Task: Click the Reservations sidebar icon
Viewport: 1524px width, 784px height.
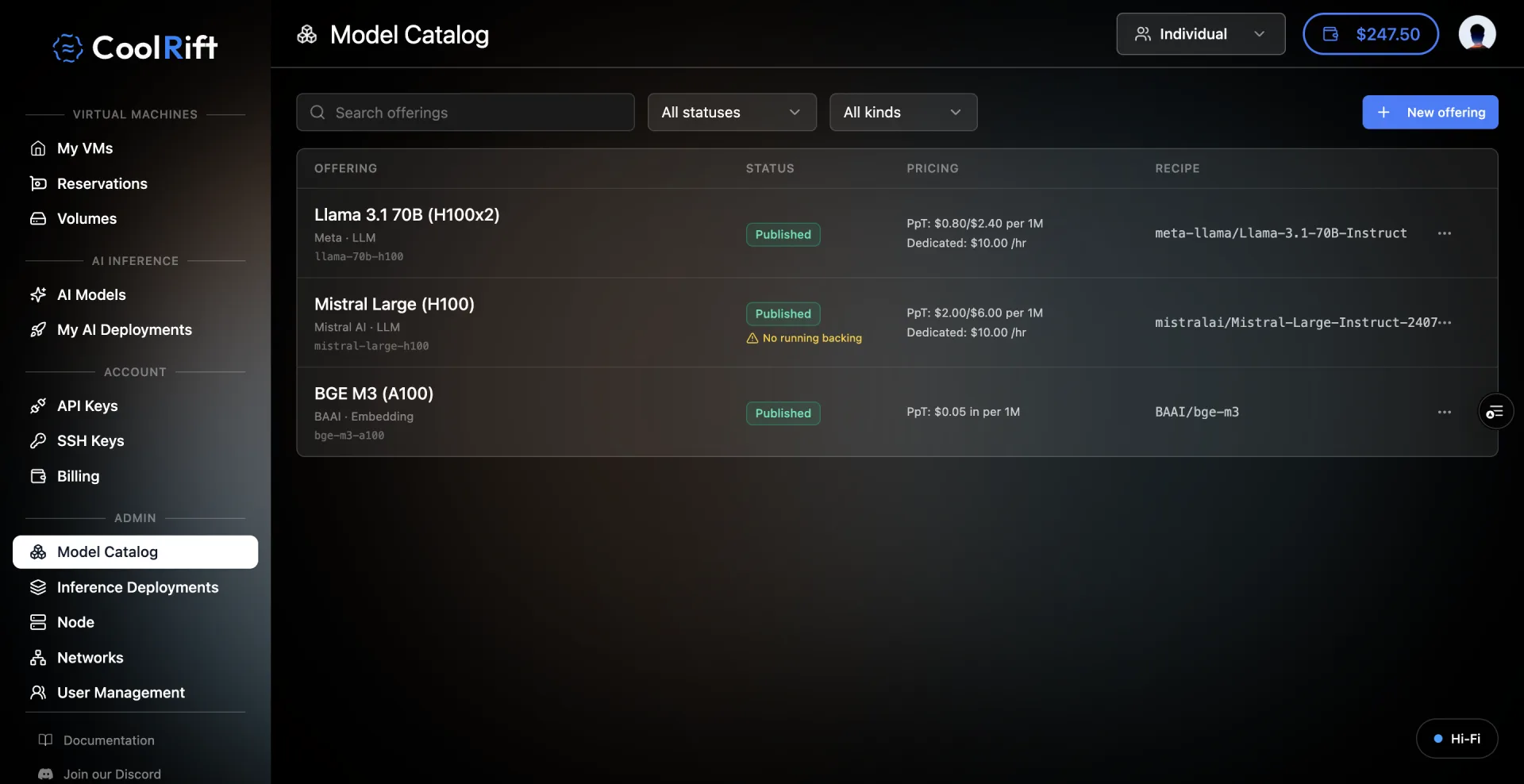Action: 38,183
